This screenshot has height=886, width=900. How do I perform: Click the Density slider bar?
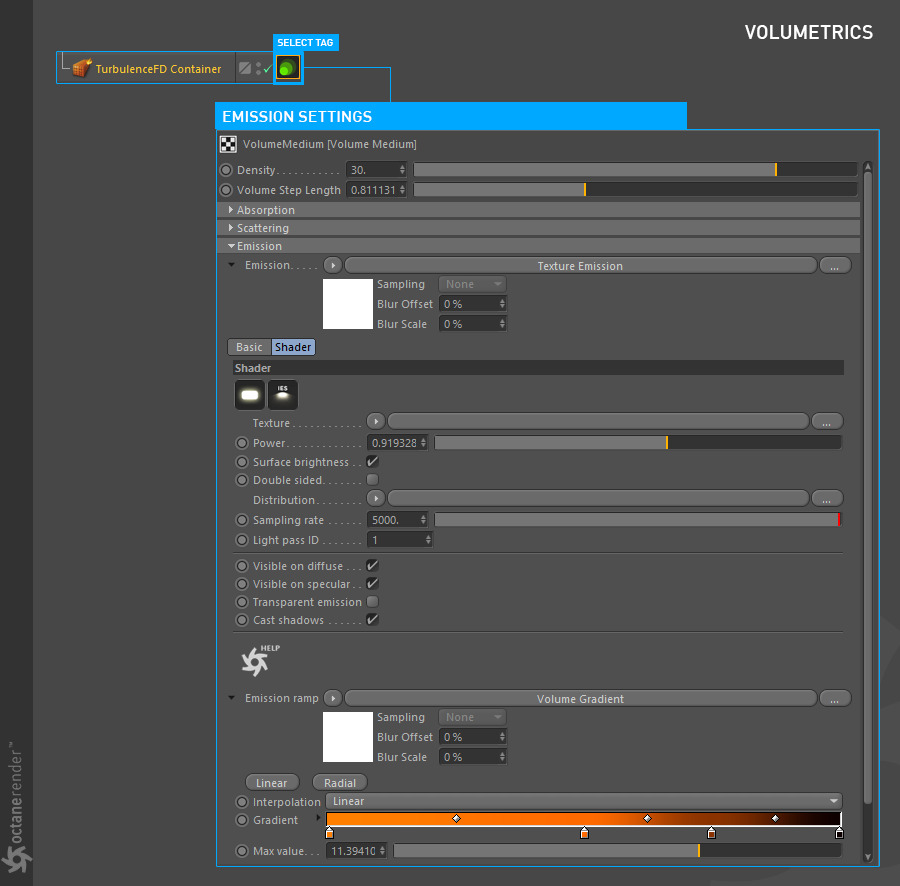(x=635, y=170)
